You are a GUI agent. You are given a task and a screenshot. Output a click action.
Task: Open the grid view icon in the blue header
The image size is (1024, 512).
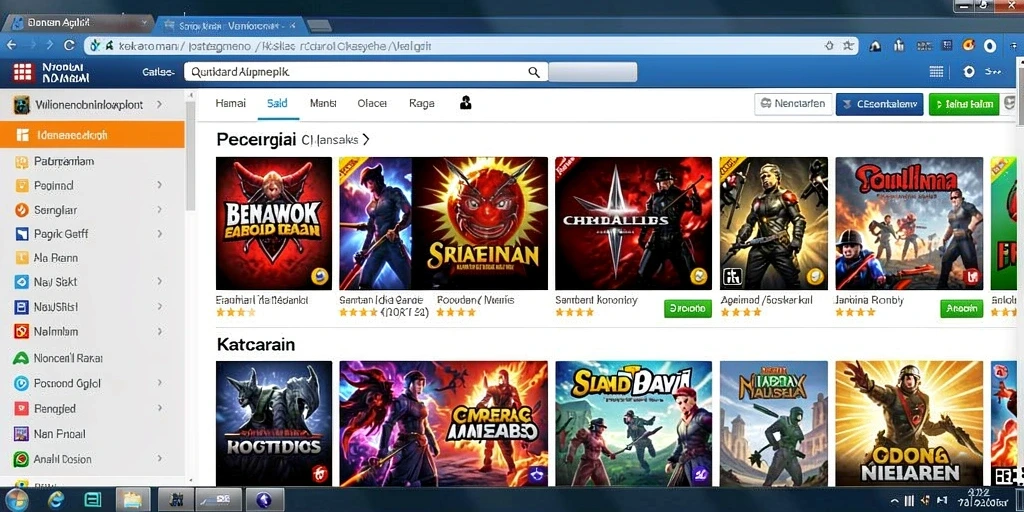tap(936, 72)
